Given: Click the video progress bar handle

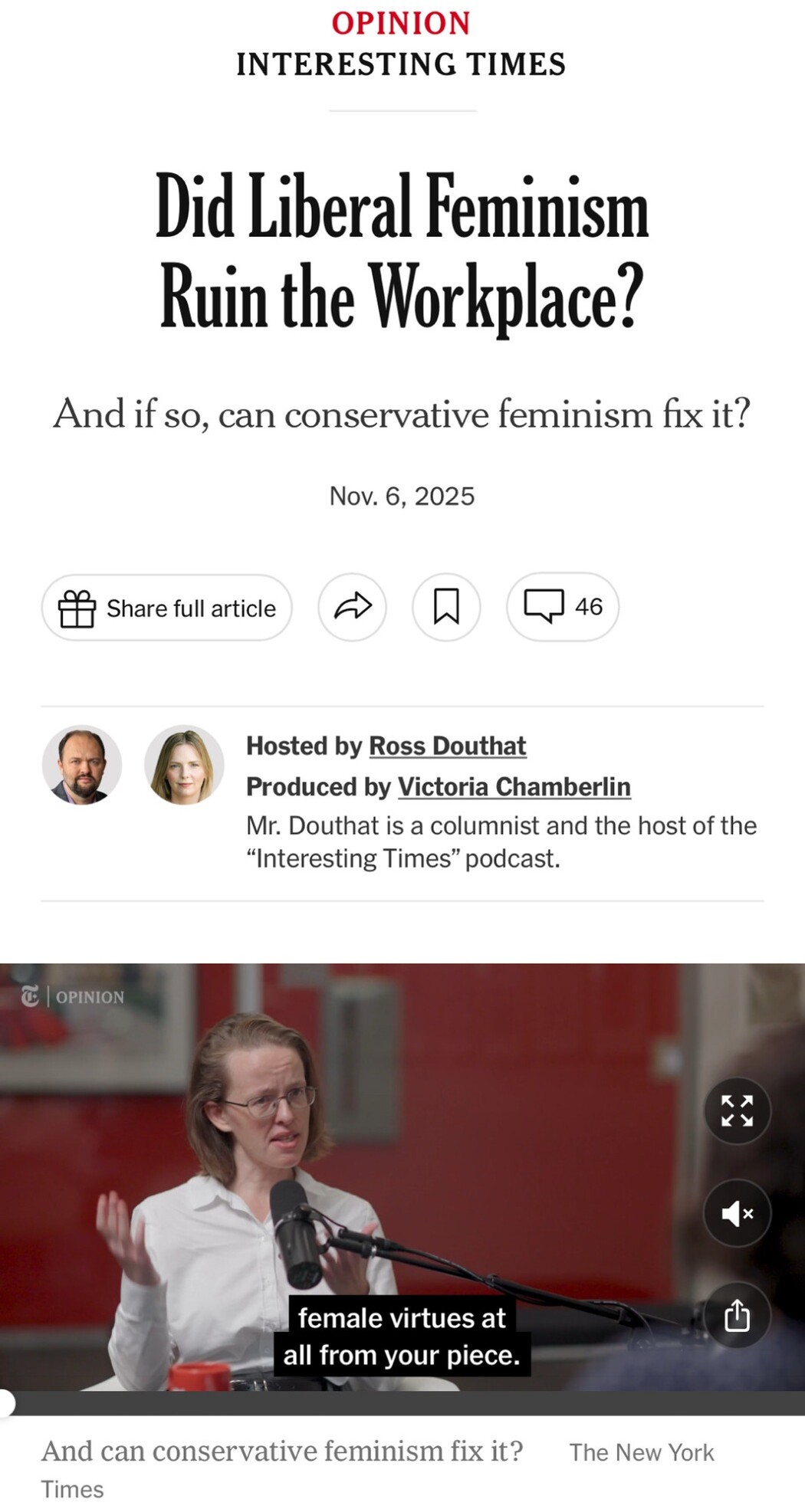Looking at the screenshot, I should click(x=5, y=1402).
